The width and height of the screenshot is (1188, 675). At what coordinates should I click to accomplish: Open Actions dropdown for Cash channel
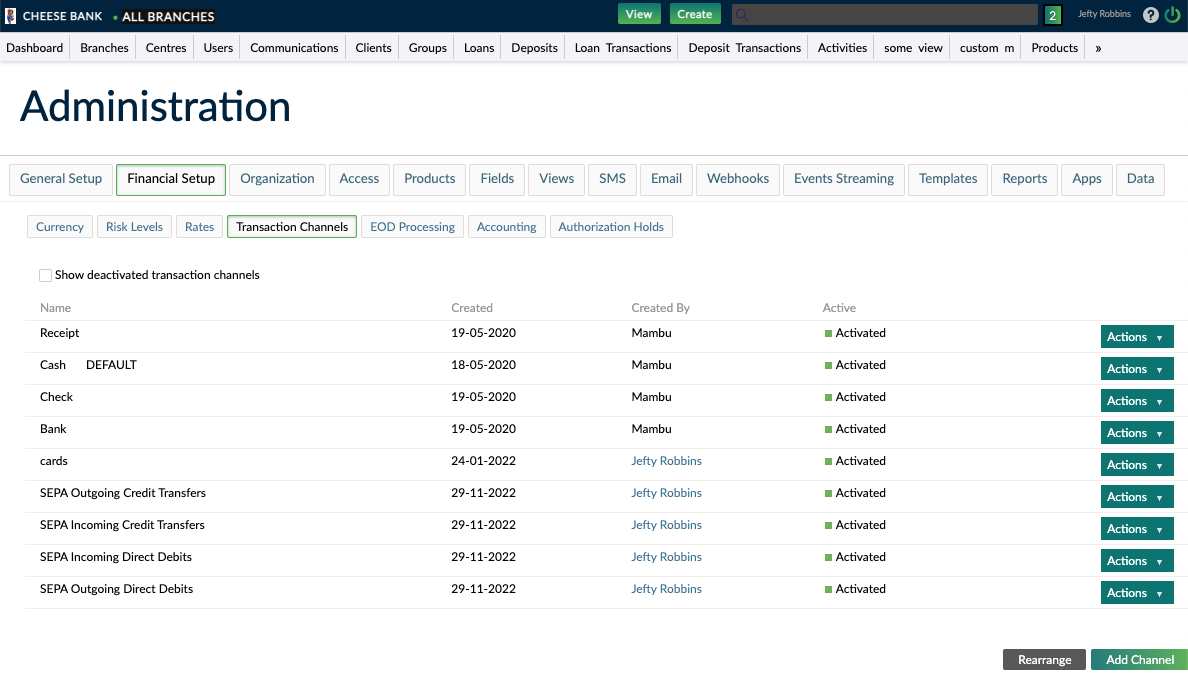pyautogui.click(x=1136, y=369)
